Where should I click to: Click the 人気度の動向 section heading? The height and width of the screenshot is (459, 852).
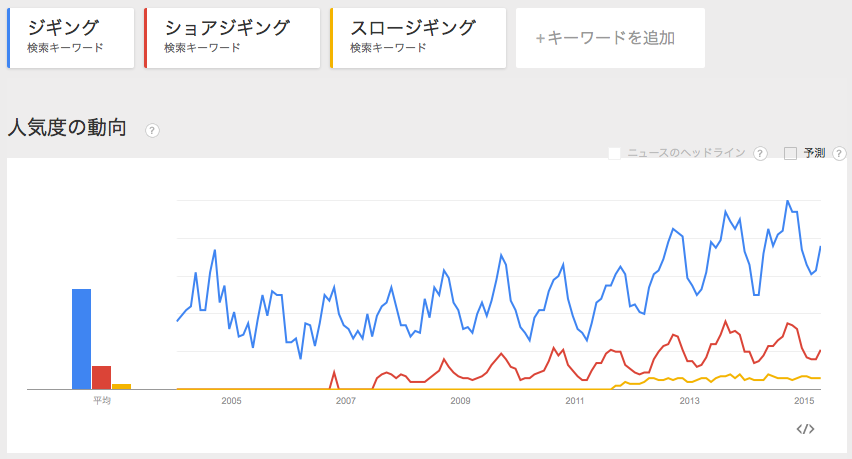click(x=67, y=128)
